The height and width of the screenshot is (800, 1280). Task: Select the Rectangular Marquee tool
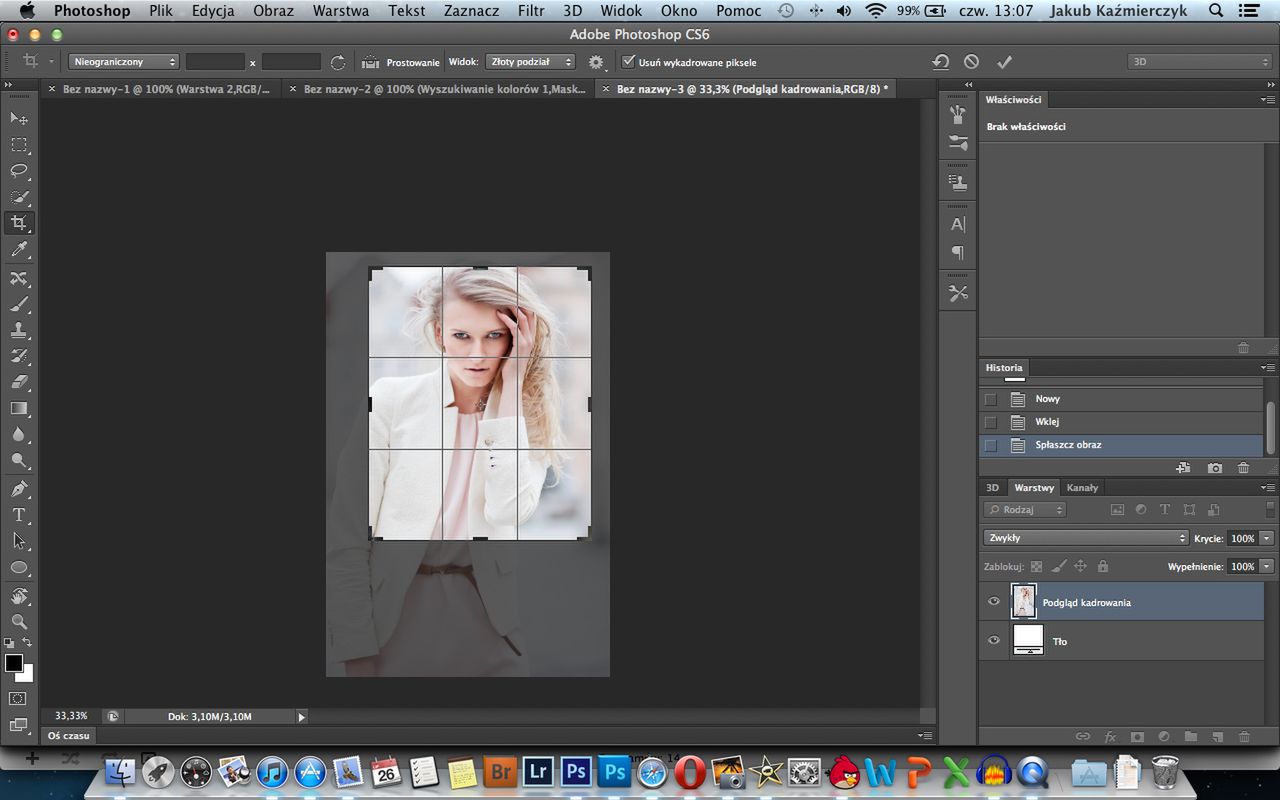pos(19,144)
